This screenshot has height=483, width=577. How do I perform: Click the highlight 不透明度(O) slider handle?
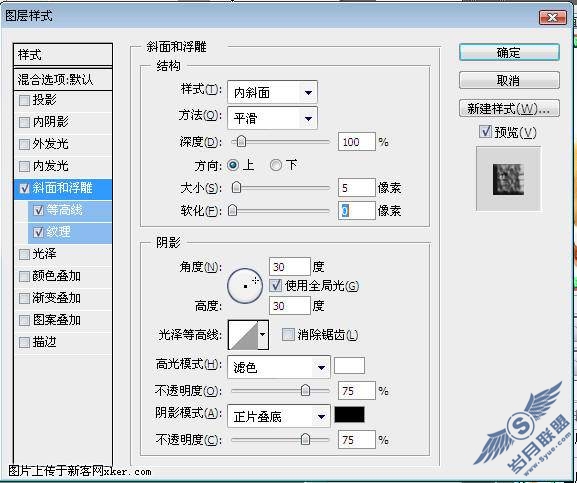305,390
